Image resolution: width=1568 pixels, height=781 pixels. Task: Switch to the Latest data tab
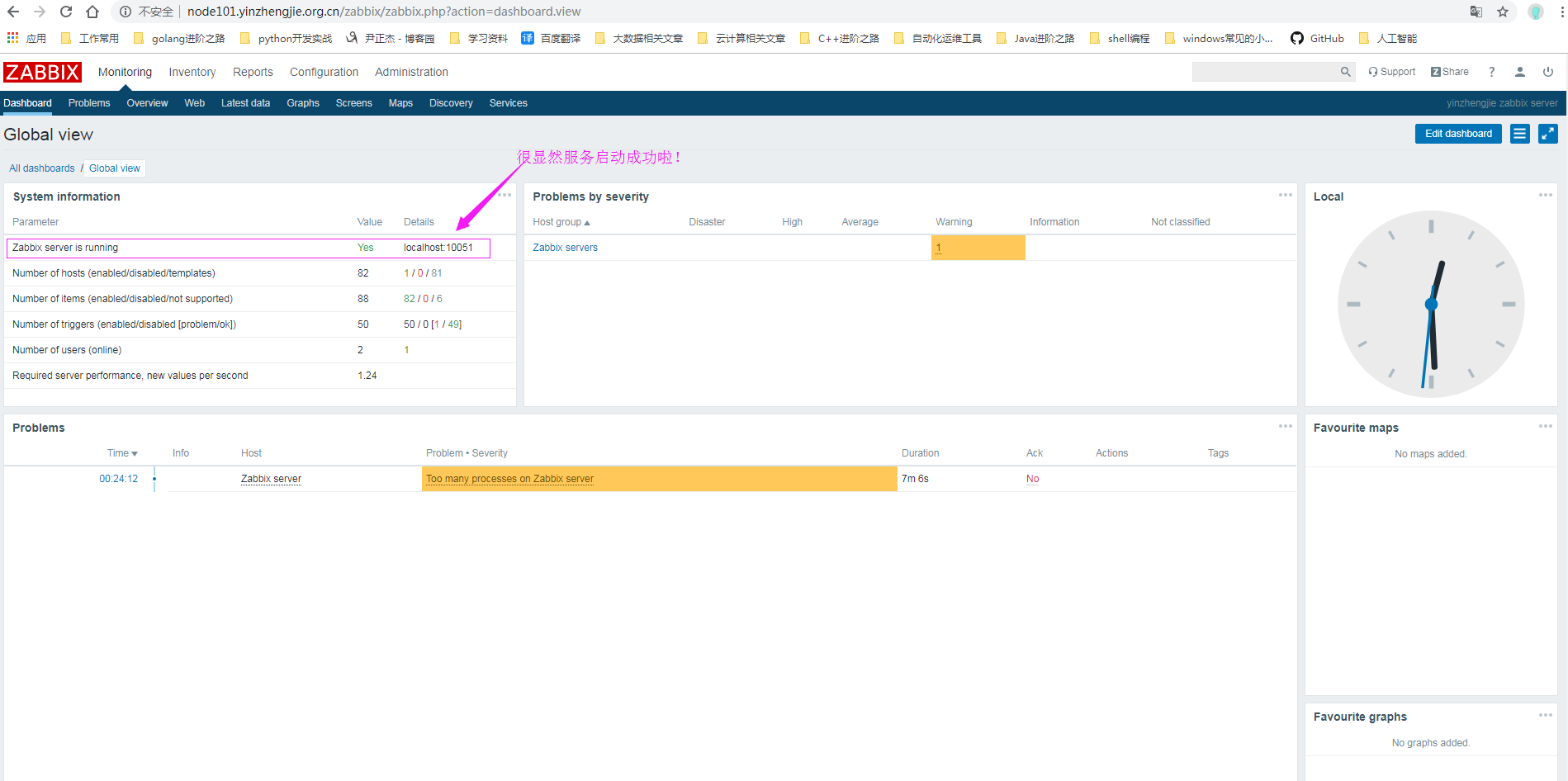pos(245,103)
